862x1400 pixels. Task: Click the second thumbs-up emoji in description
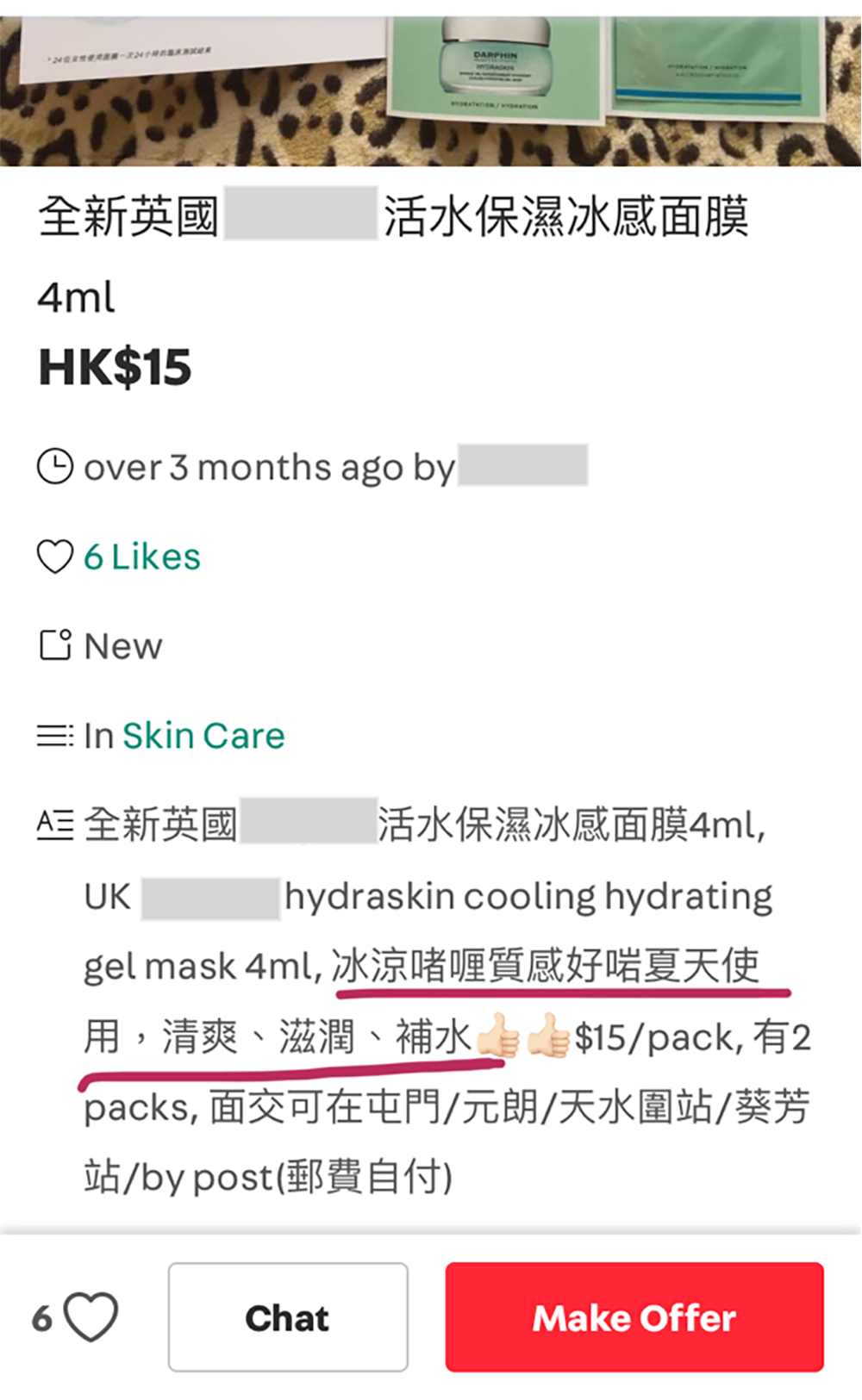[x=548, y=1036]
